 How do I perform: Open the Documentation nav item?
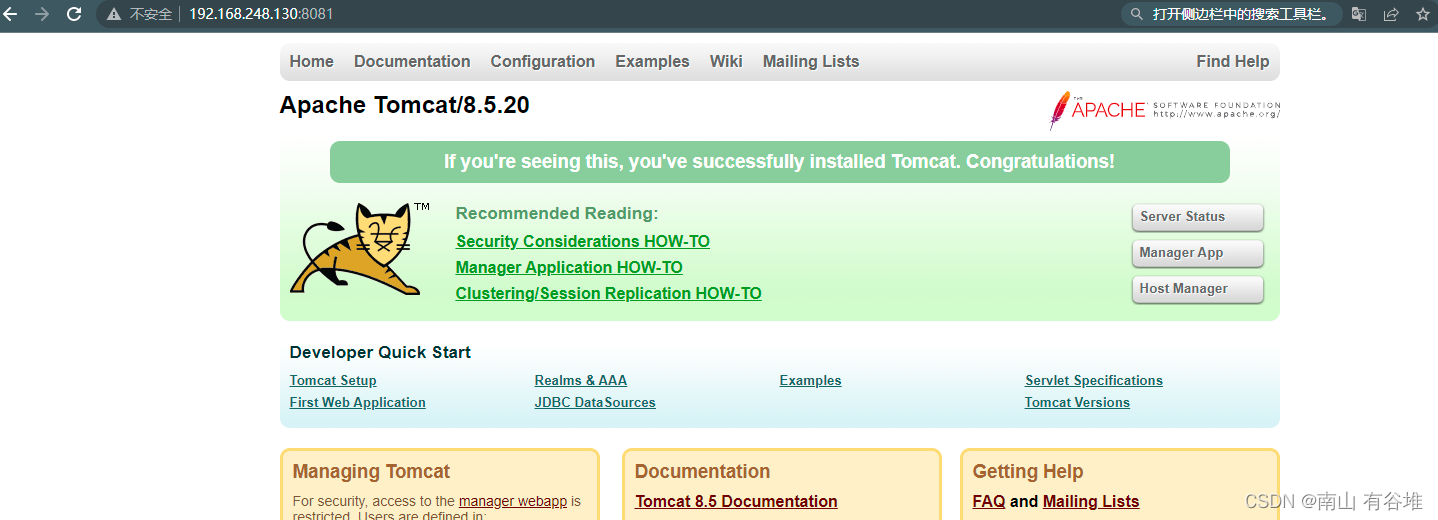point(412,61)
